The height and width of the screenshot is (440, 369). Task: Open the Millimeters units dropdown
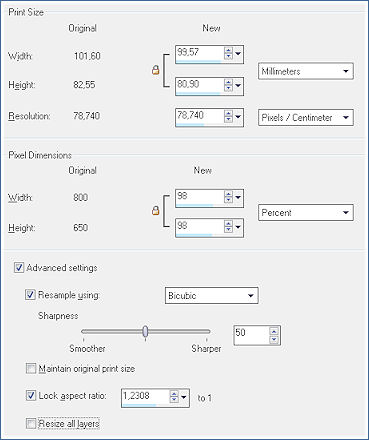[x=306, y=71]
